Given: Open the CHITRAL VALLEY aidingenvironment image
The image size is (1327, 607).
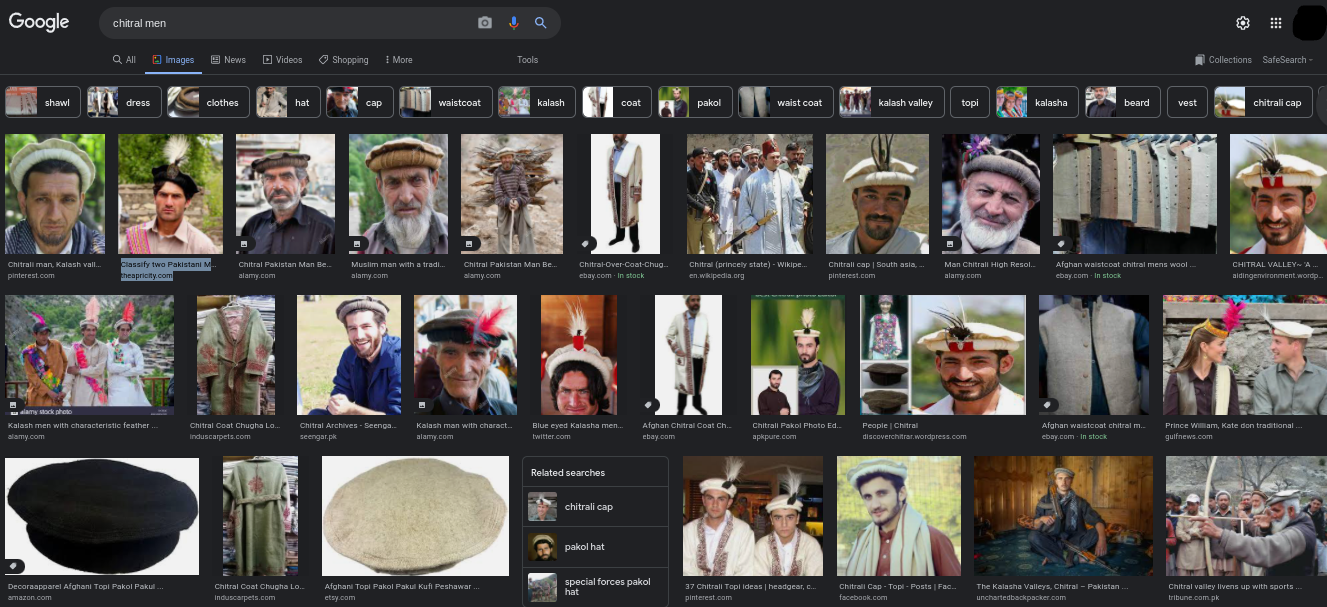Looking at the screenshot, I should (1278, 194).
